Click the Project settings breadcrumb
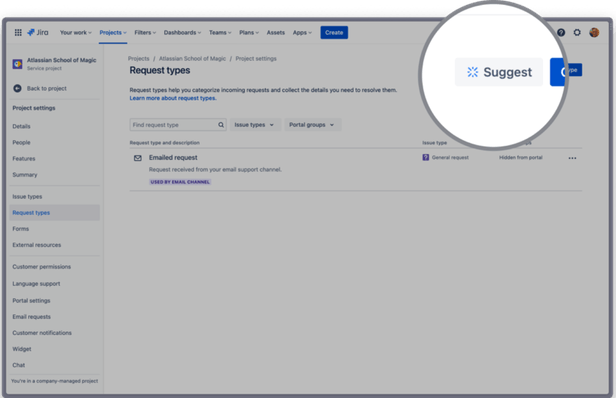This screenshot has height=398, width=616. pyautogui.click(x=256, y=58)
